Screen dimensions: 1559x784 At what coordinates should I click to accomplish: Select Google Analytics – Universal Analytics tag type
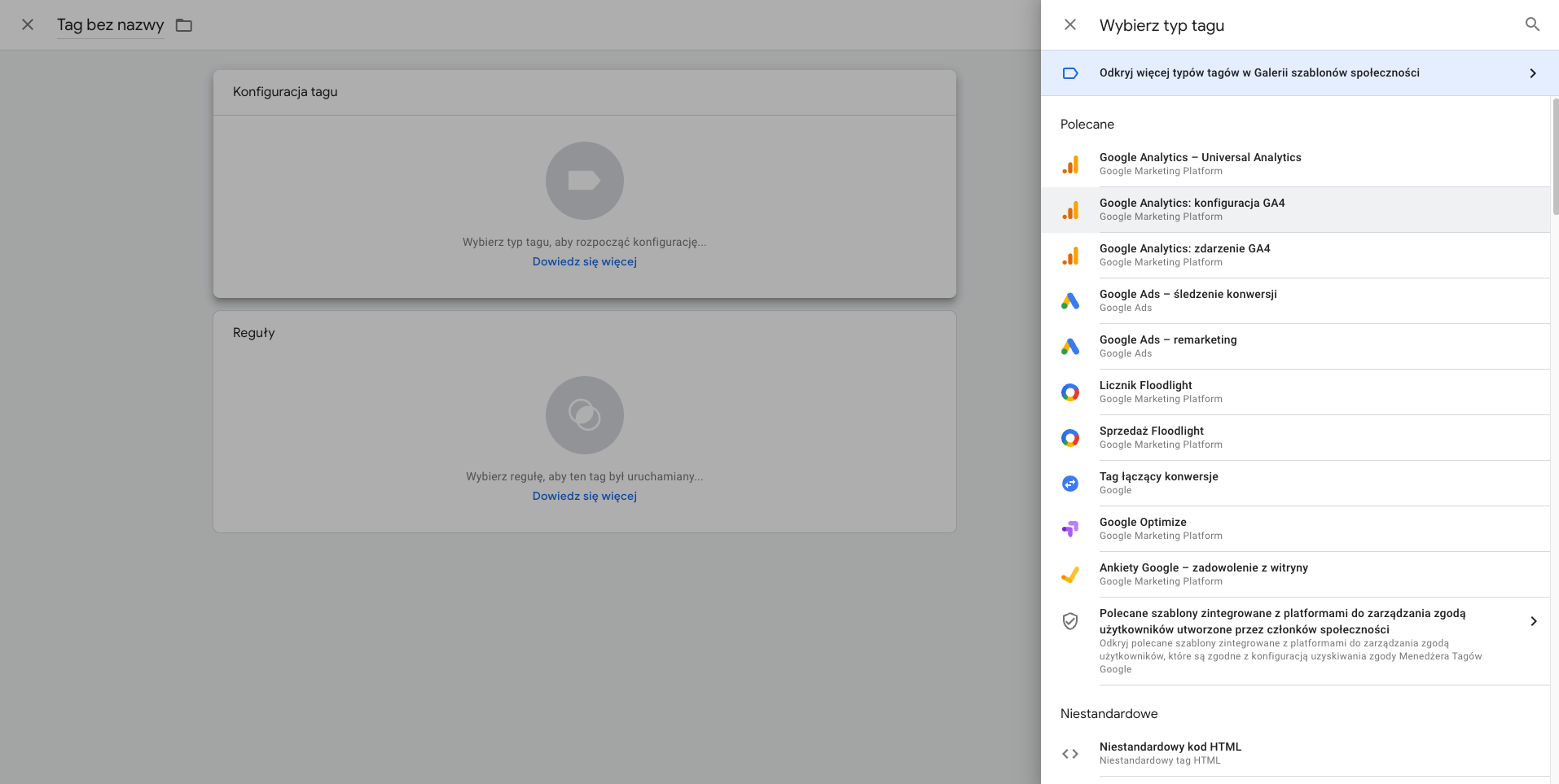click(1295, 164)
